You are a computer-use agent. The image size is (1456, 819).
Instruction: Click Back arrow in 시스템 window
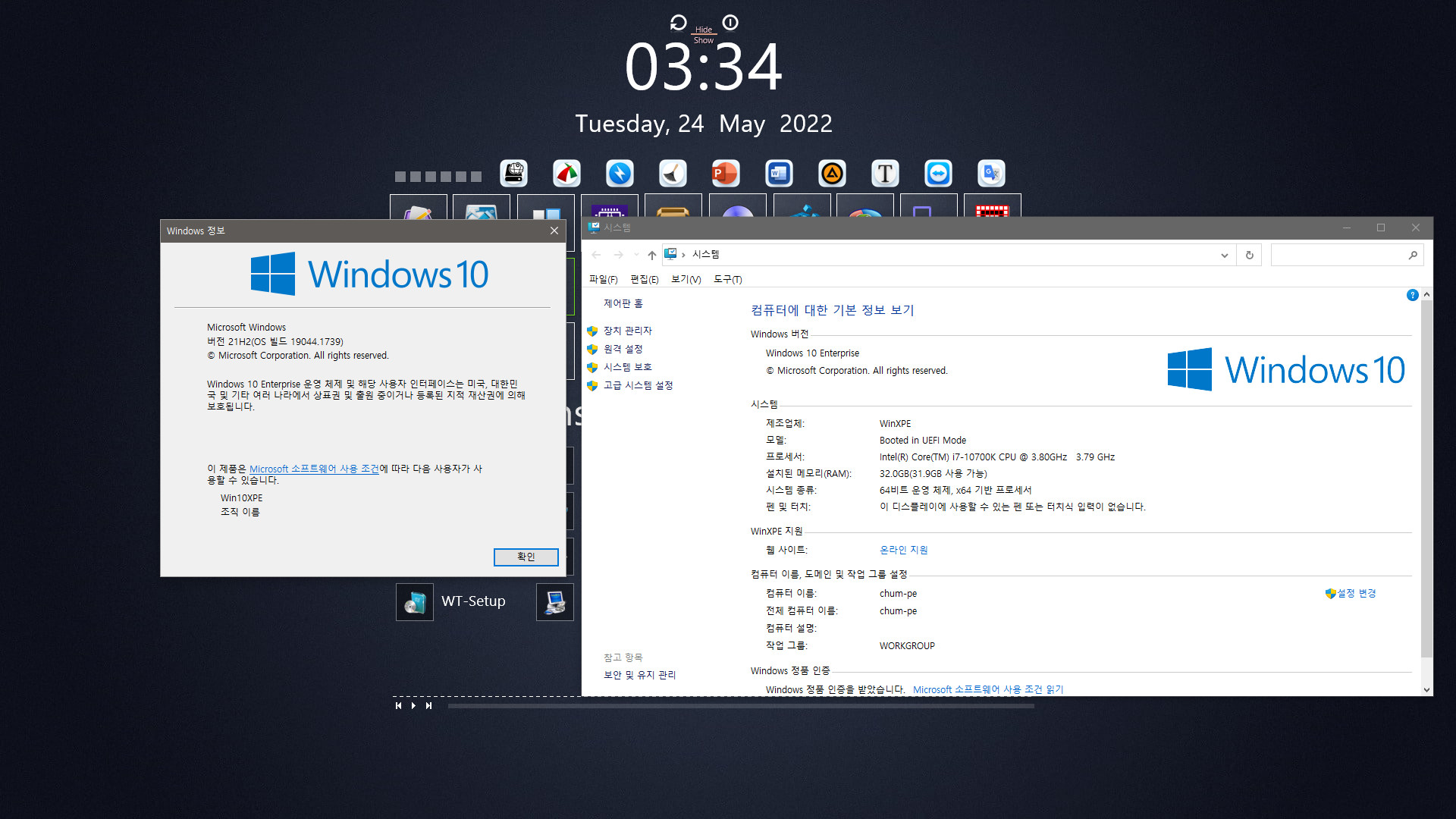click(x=596, y=255)
